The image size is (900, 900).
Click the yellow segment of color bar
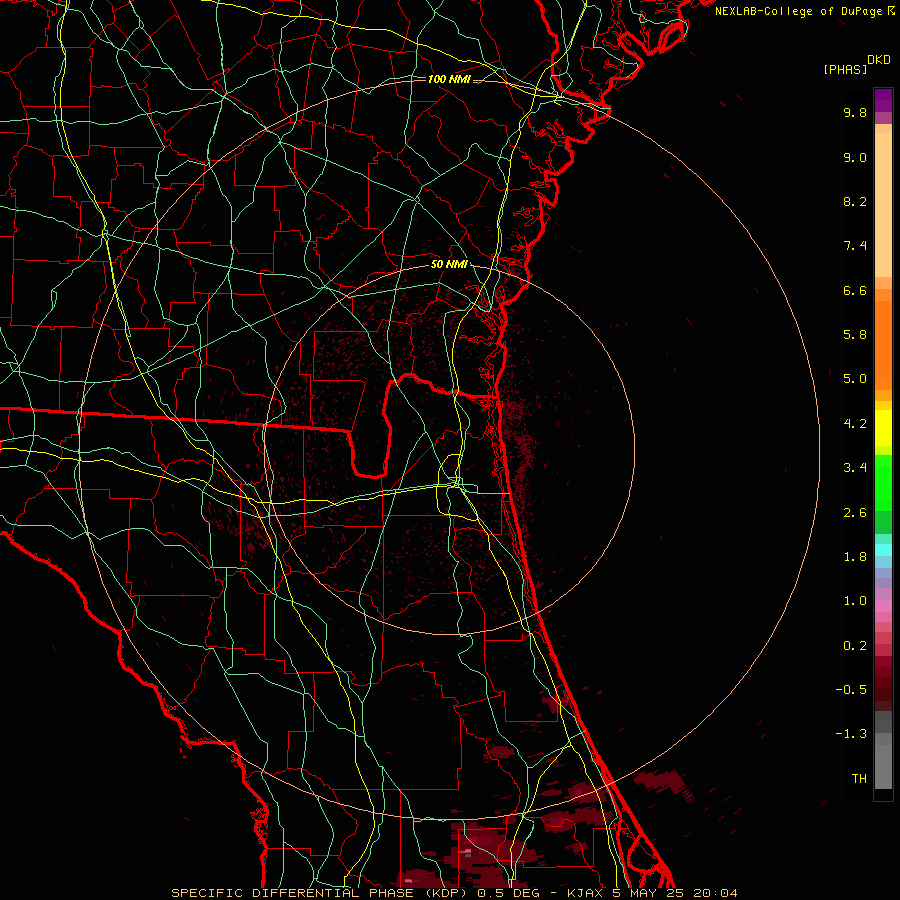click(x=883, y=427)
